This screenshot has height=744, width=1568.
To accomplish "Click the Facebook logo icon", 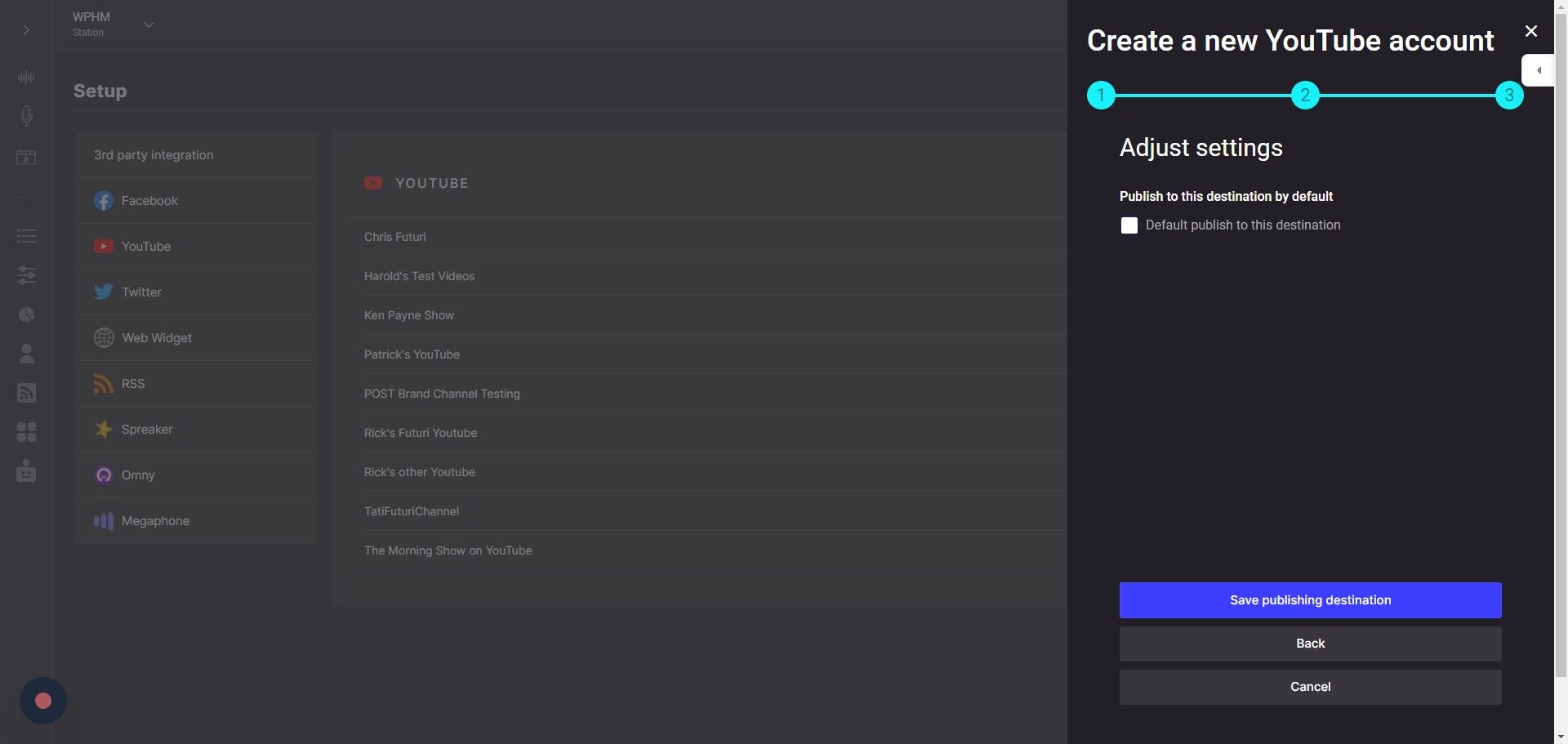I will [103, 201].
